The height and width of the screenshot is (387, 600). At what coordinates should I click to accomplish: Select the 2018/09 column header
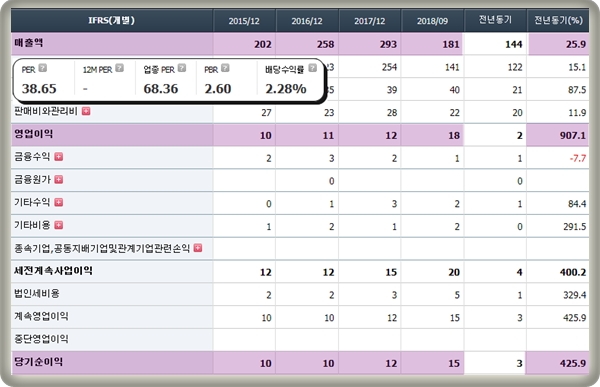[432, 21]
